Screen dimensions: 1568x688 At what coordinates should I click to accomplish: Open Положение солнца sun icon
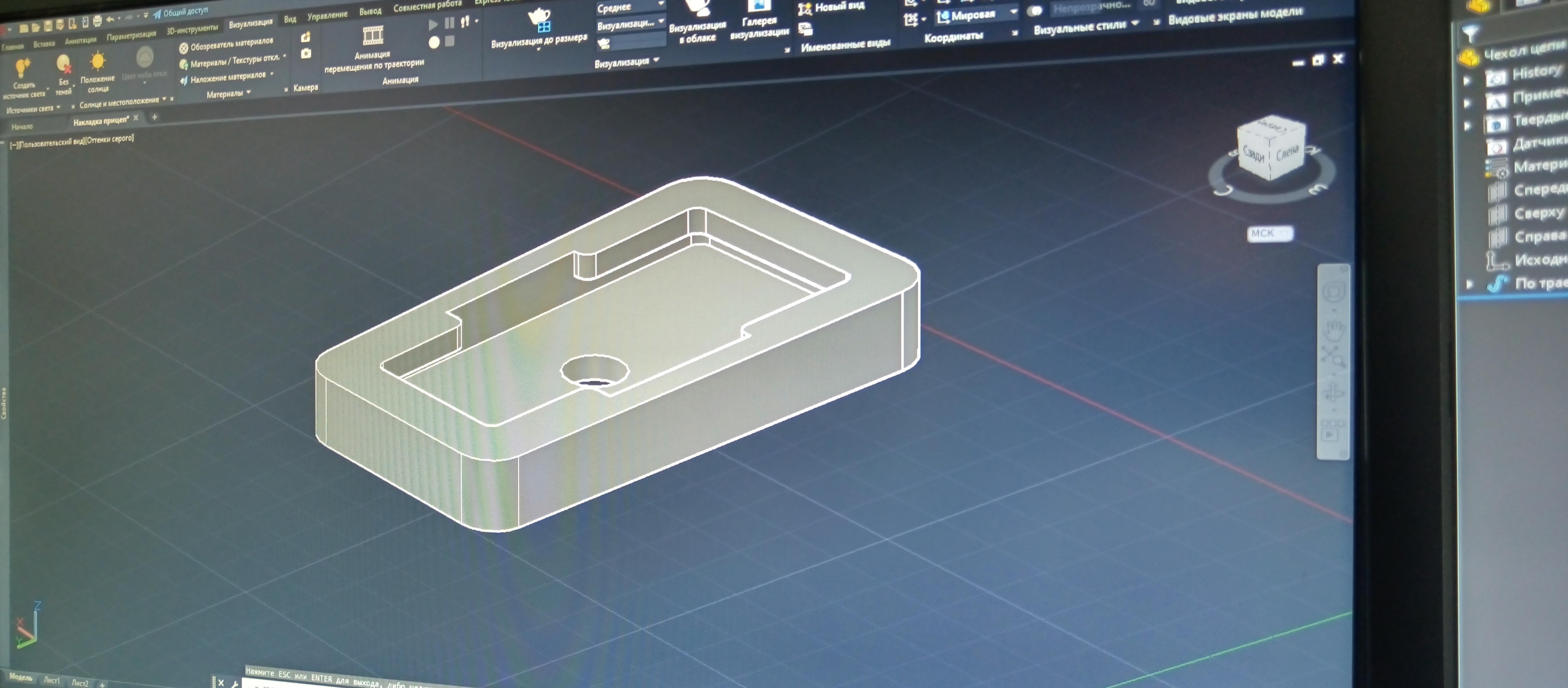pos(97,61)
